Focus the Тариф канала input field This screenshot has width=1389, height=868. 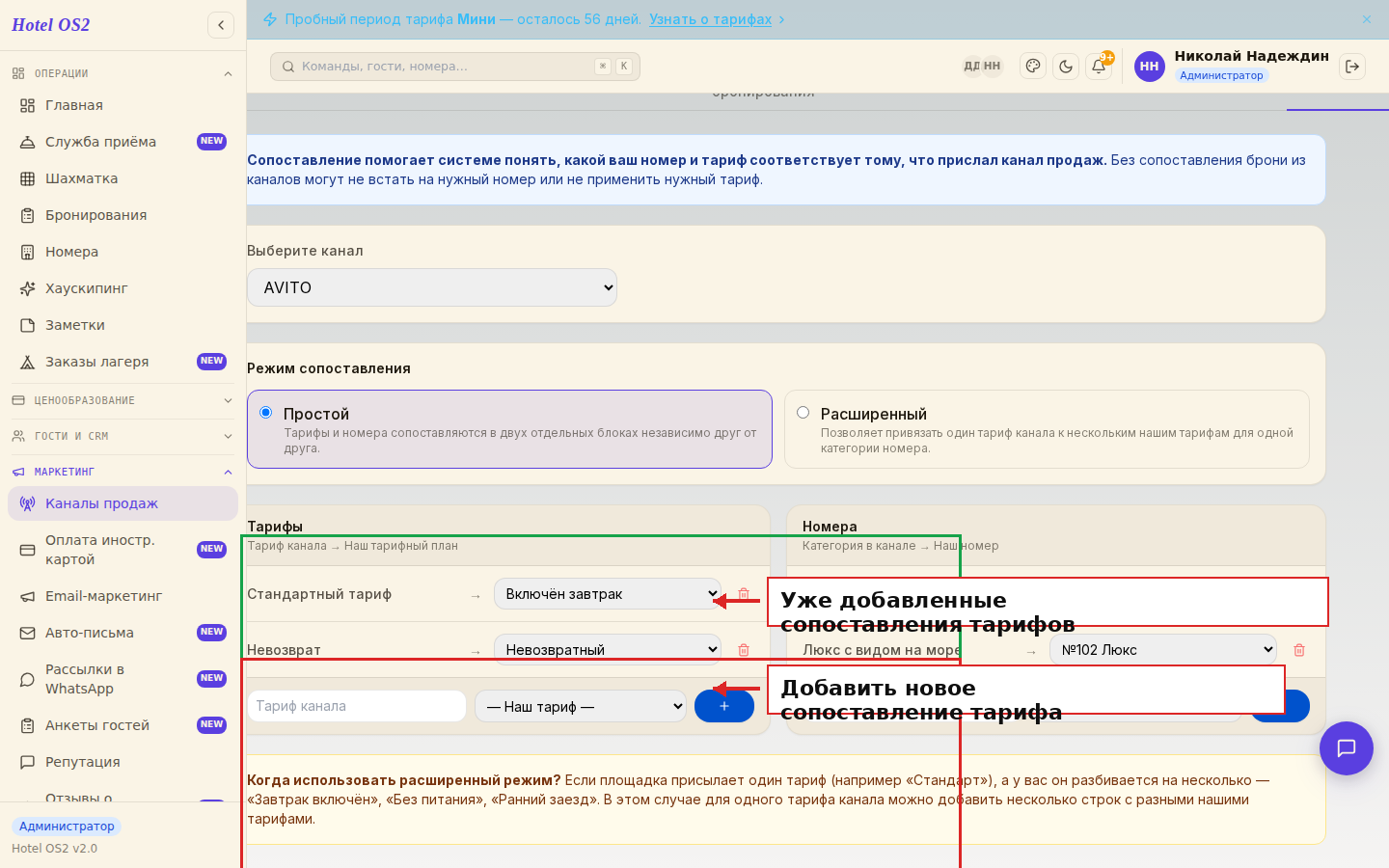pos(357,706)
